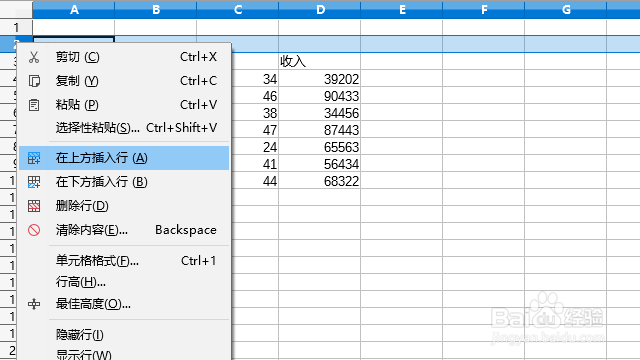The image size is (640, 360).
Task: Choose 复制 (Y) menu entry
Action: (x=124, y=81)
